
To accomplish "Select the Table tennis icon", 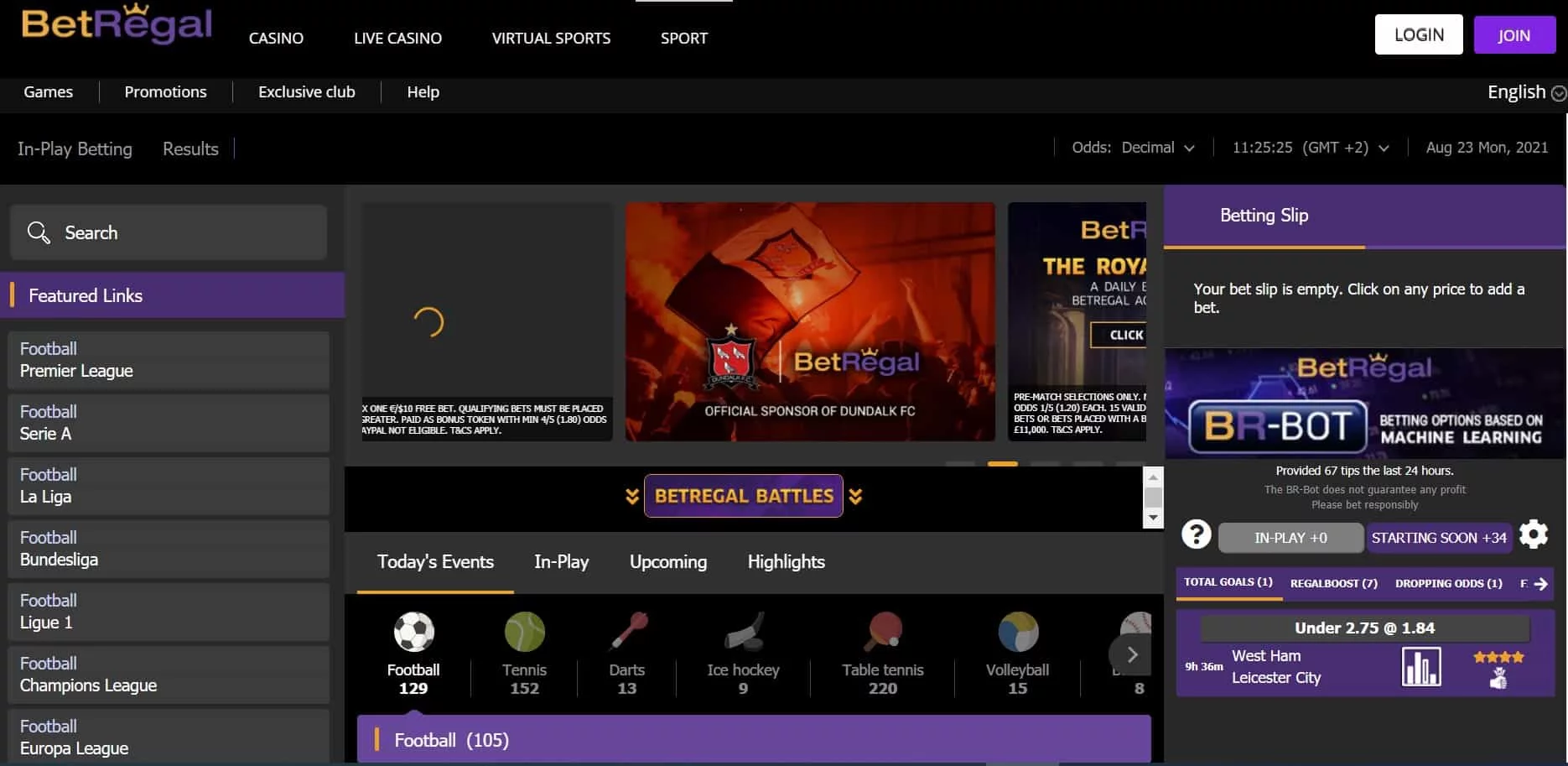I will [x=884, y=632].
